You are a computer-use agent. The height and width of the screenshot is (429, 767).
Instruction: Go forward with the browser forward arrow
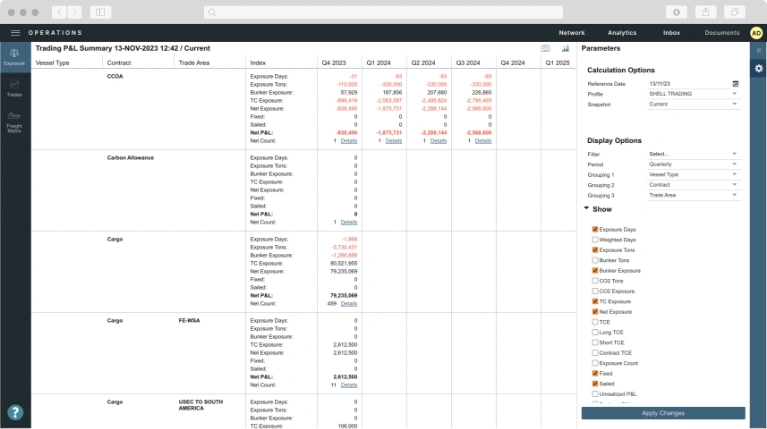pyautogui.click(x=75, y=12)
